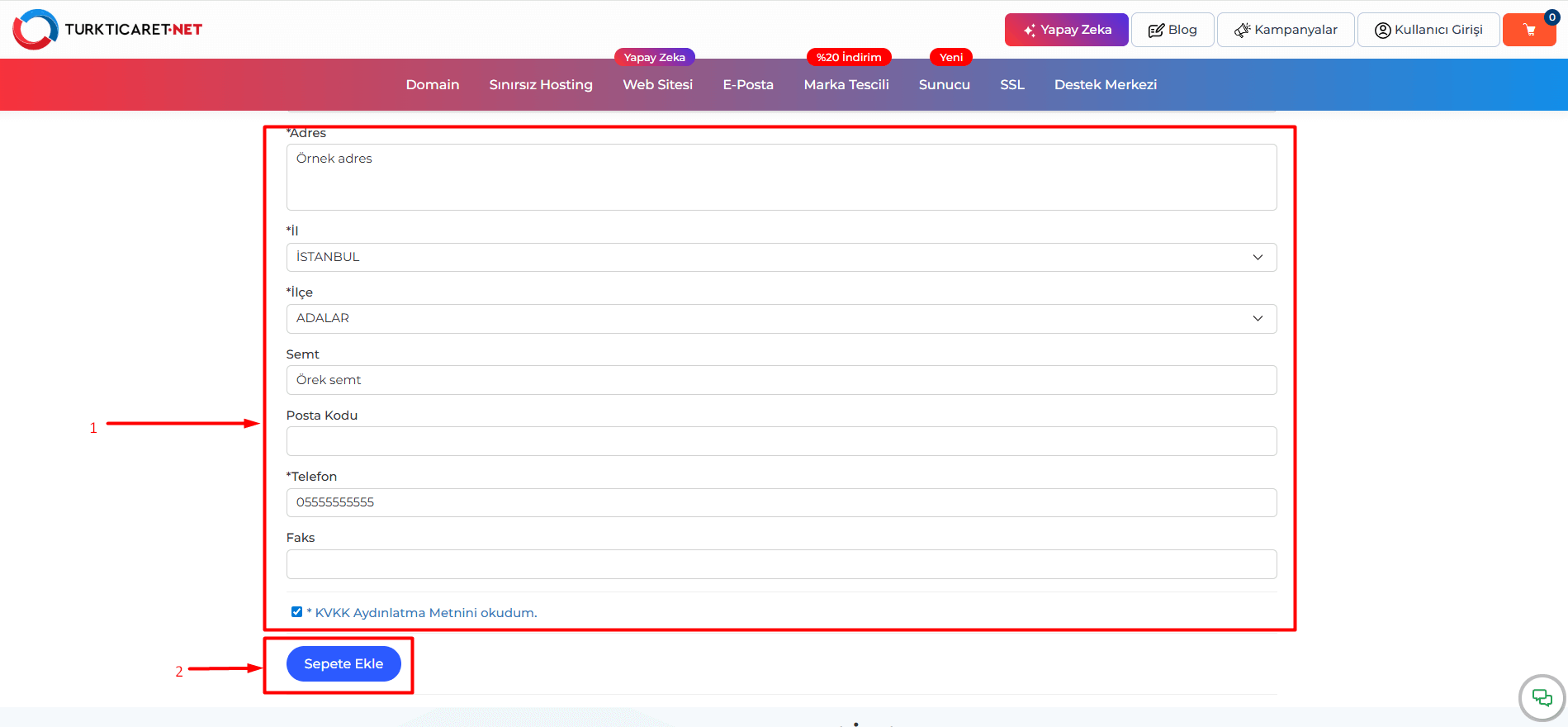
Task: Select the Marka Tescili menu item
Action: point(846,84)
